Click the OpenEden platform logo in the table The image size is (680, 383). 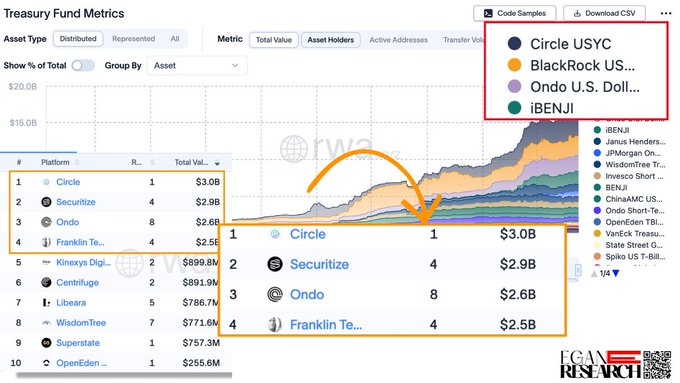46,363
